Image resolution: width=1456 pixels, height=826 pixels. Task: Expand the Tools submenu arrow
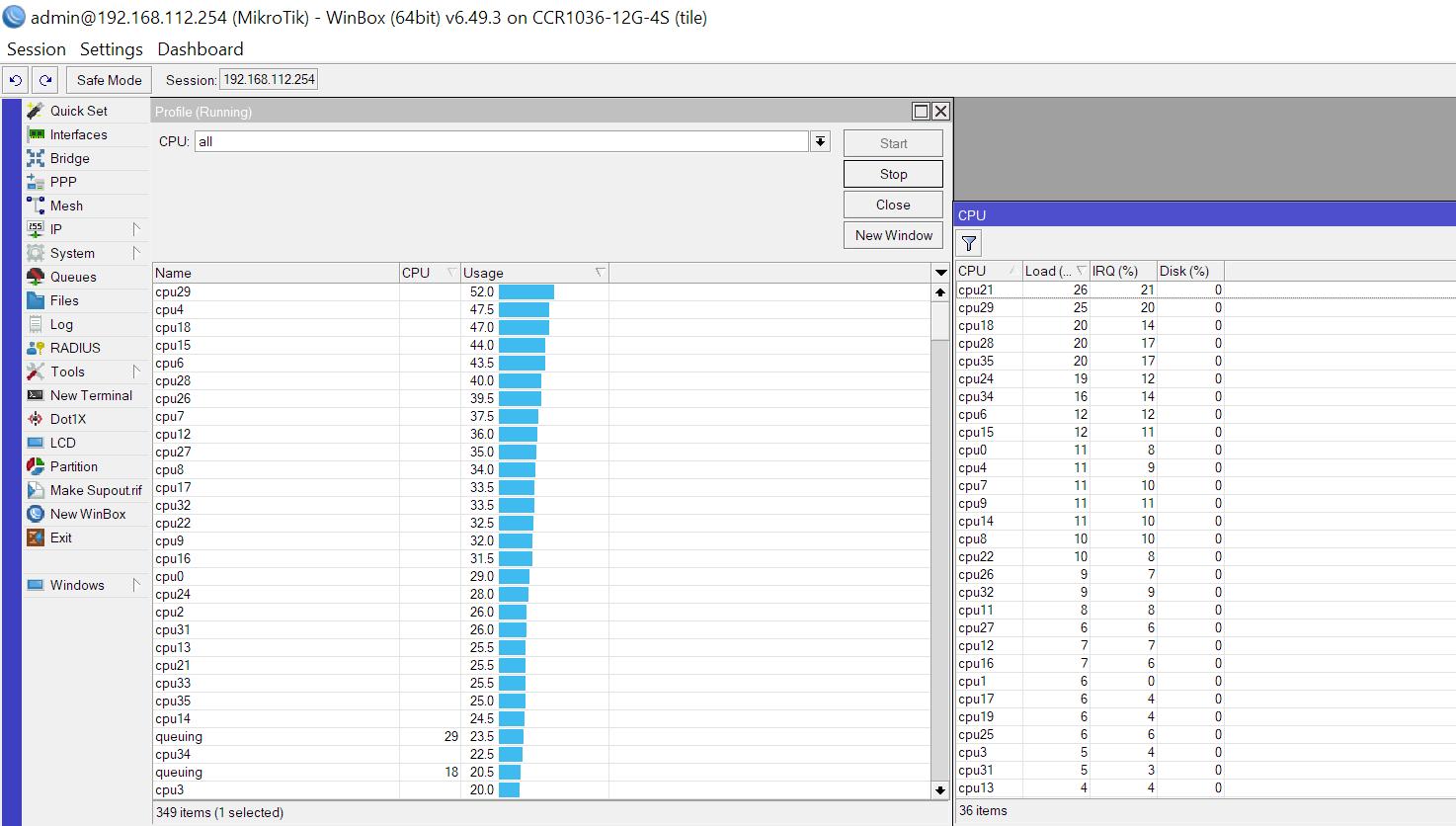136,372
